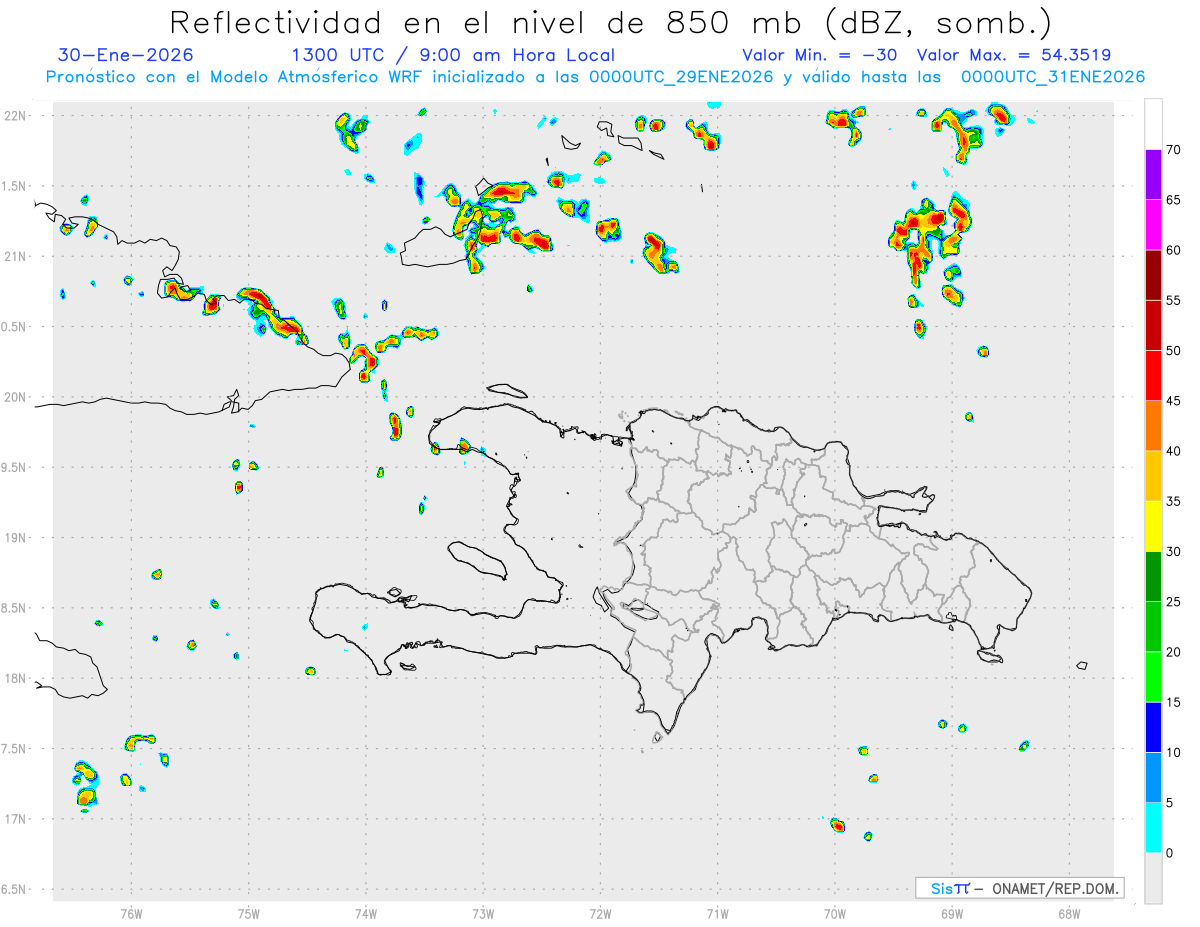The image size is (1200, 927).
Task: Click the cyan 0–5 dBZ color segment
Action: (1153, 827)
